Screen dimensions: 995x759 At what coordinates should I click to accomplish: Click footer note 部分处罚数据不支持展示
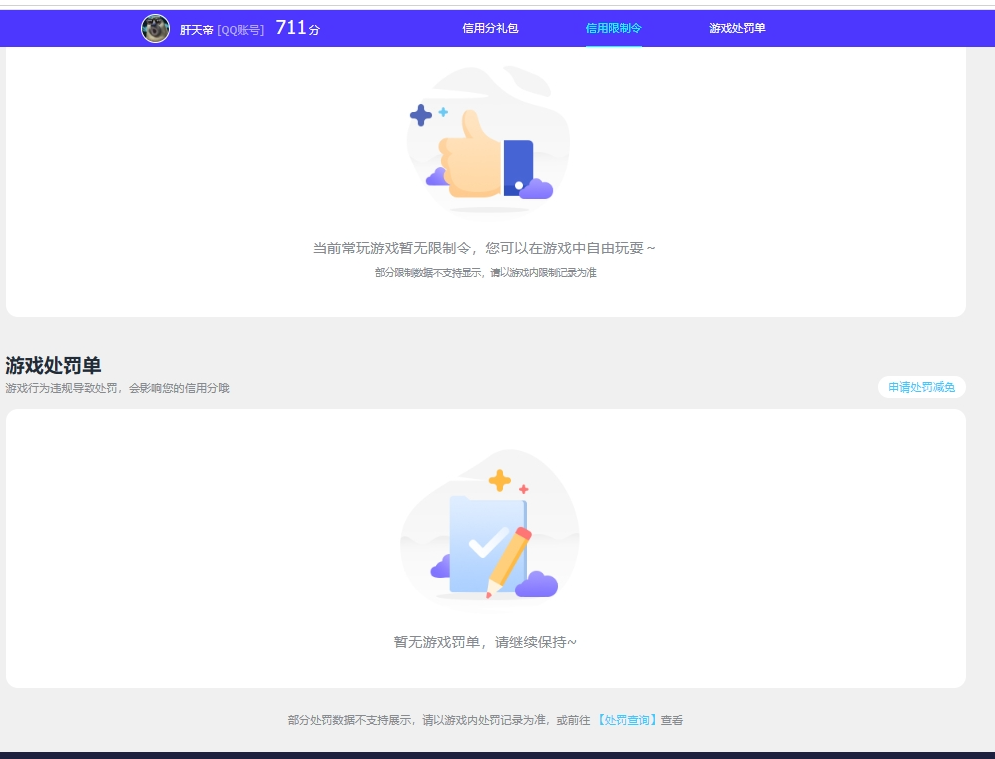tap(350, 720)
